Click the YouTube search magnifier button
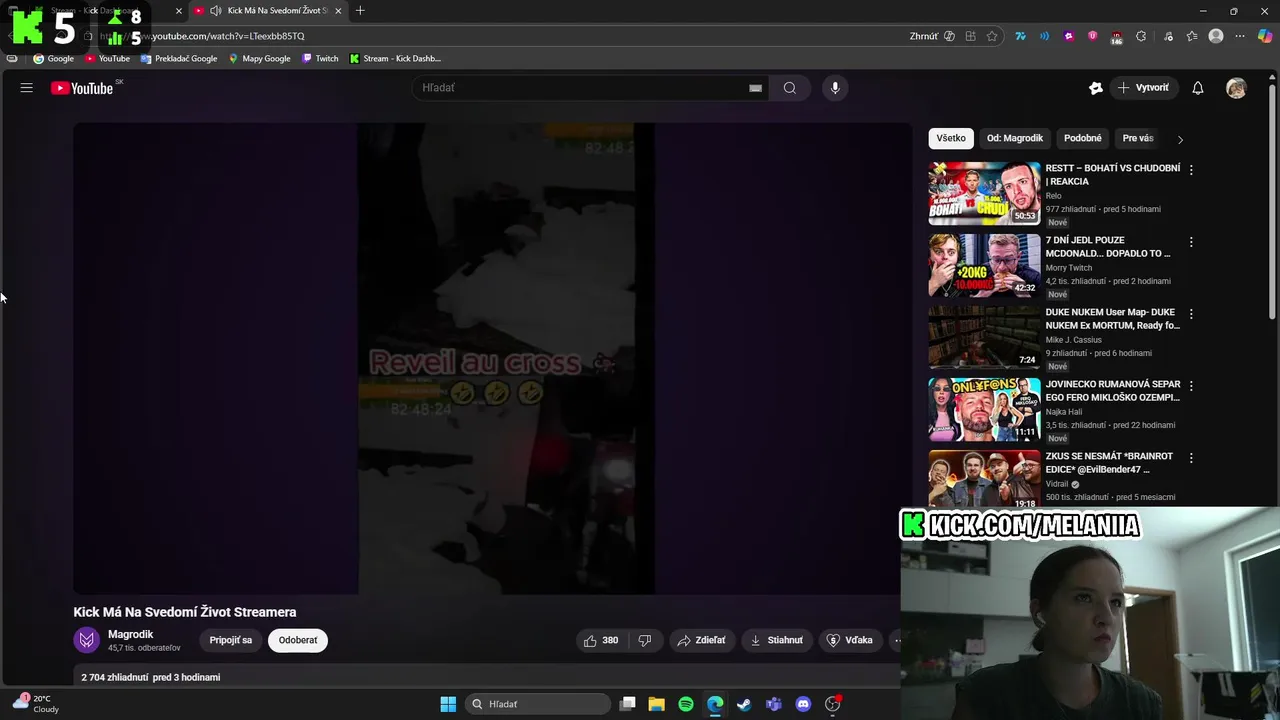Screen dimensions: 1280x720 coord(790,88)
